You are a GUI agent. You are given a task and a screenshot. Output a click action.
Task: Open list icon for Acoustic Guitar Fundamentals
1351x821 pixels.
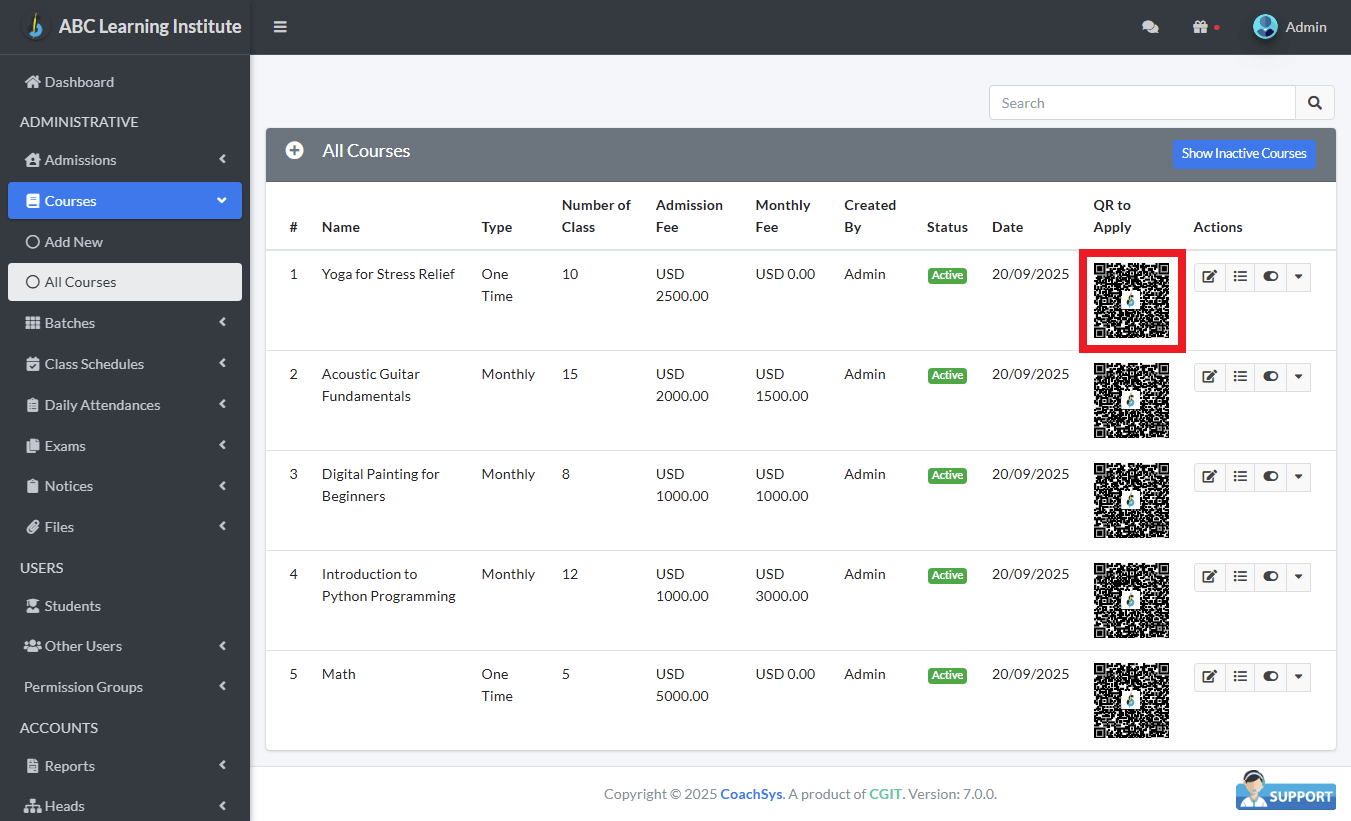tap(1240, 377)
